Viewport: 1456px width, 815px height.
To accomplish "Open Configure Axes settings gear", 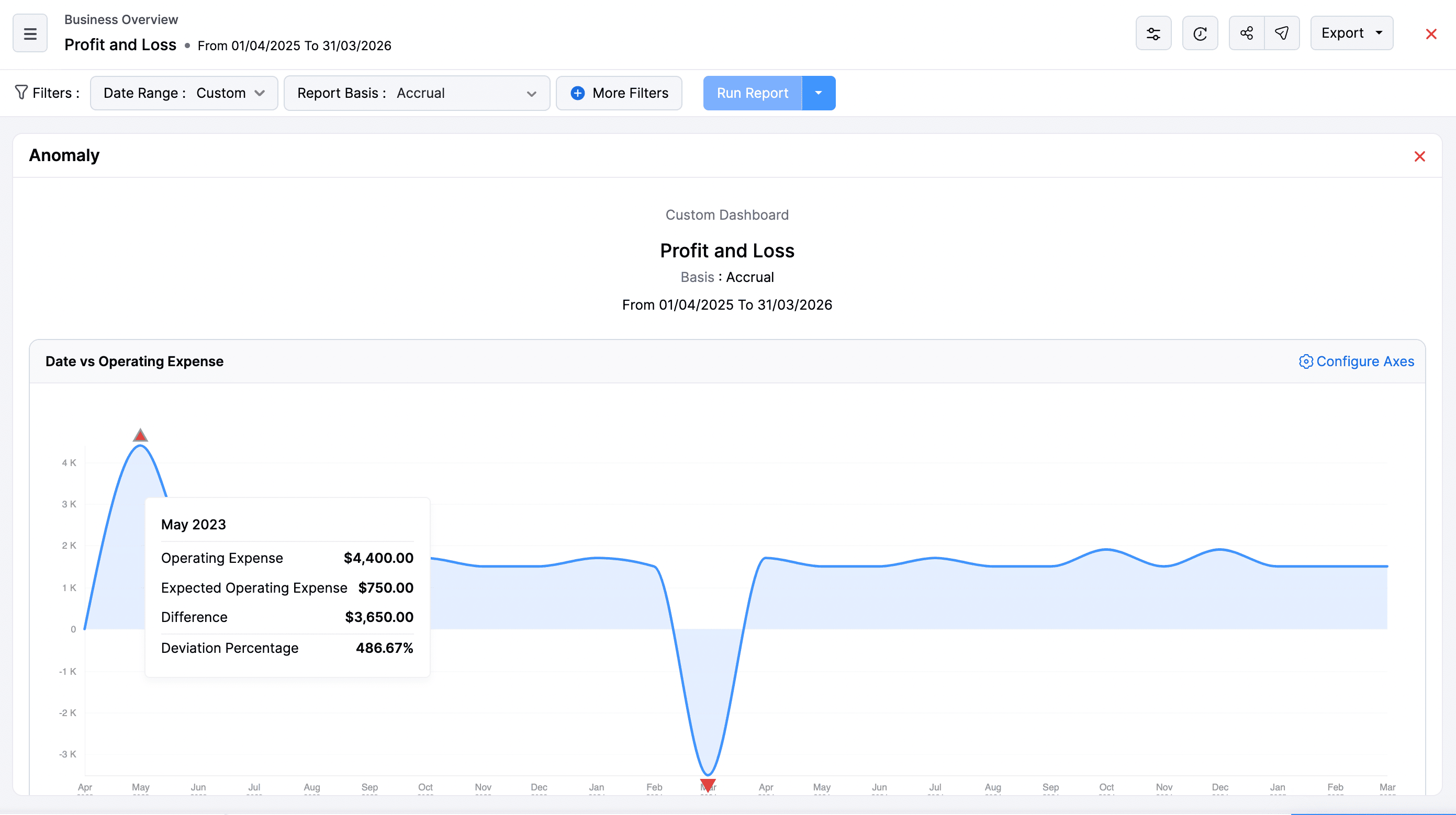I will (x=1306, y=361).
